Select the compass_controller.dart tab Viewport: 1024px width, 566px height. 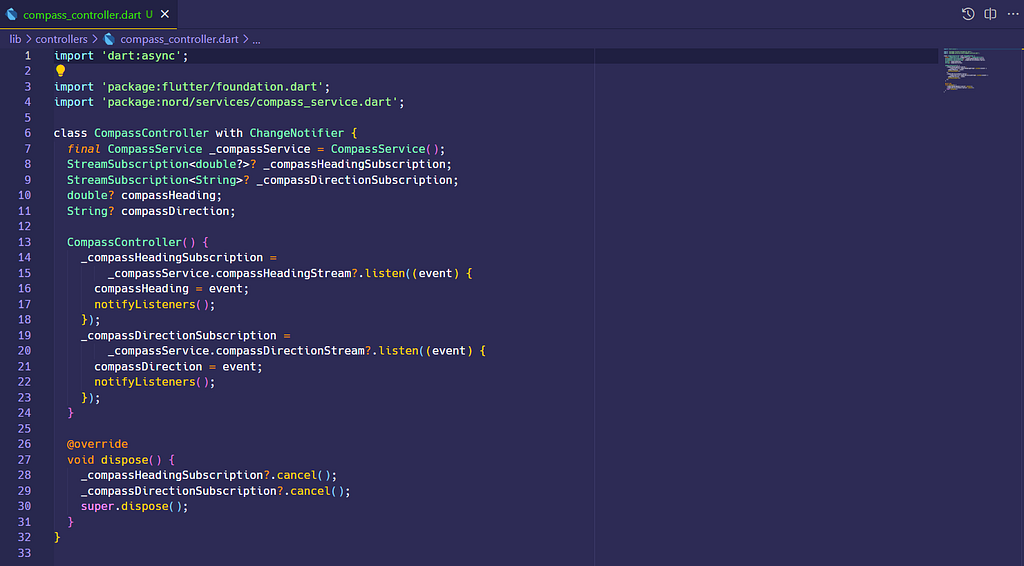88,14
